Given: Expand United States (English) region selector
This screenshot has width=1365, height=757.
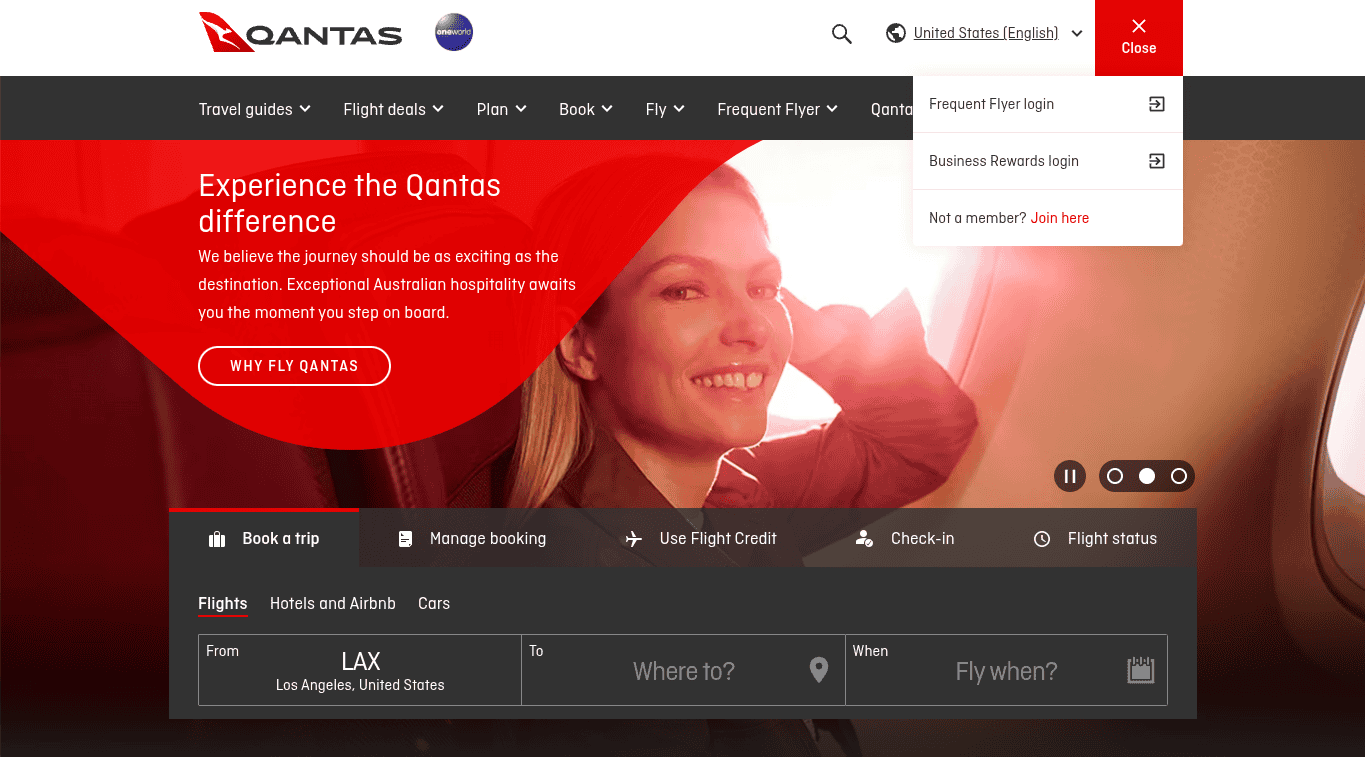Looking at the screenshot, I should point(985,33).
